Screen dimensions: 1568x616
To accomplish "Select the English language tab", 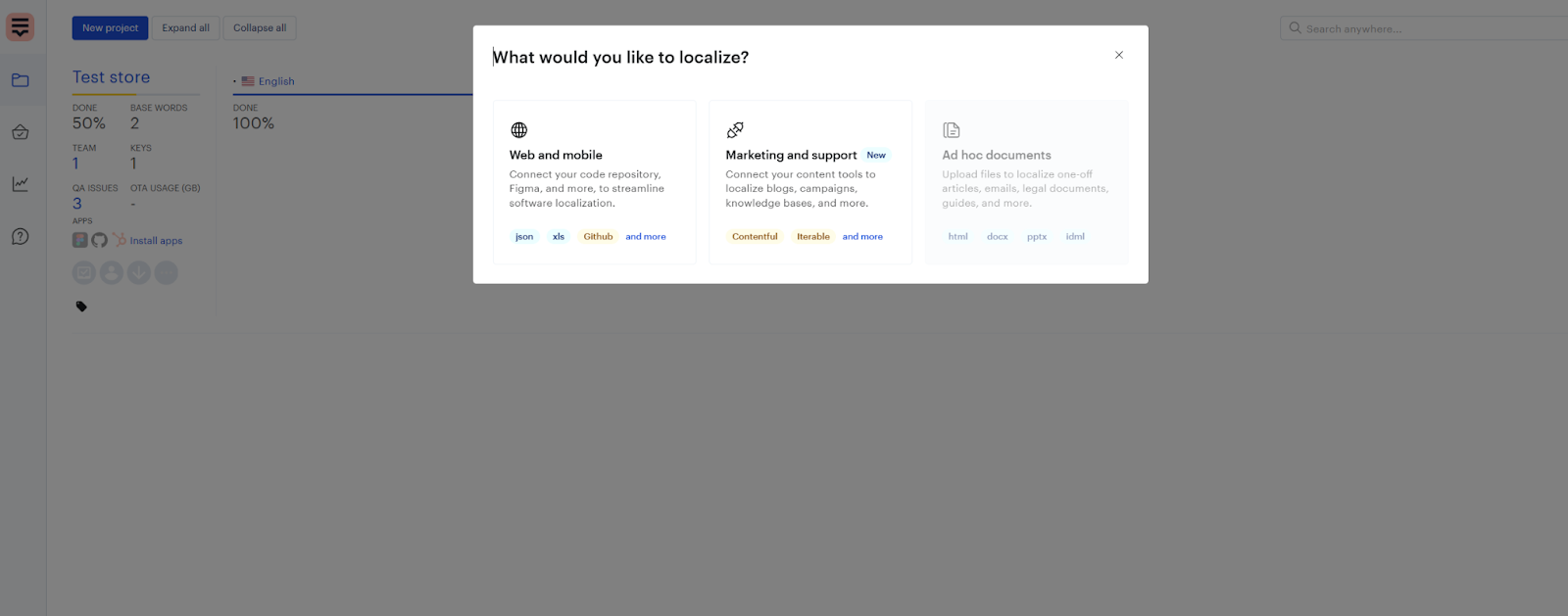I will tap(276, 81).
